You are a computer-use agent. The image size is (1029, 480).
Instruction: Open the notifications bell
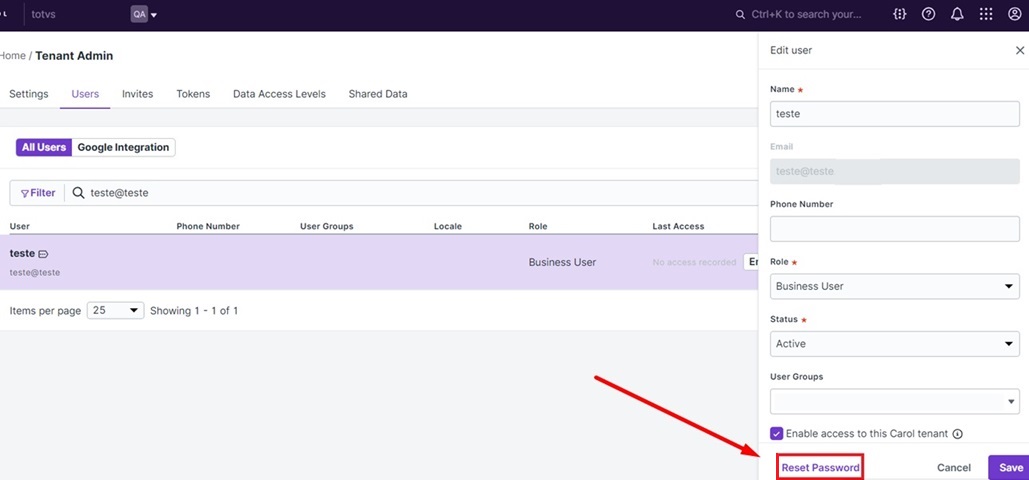point(957,14)
